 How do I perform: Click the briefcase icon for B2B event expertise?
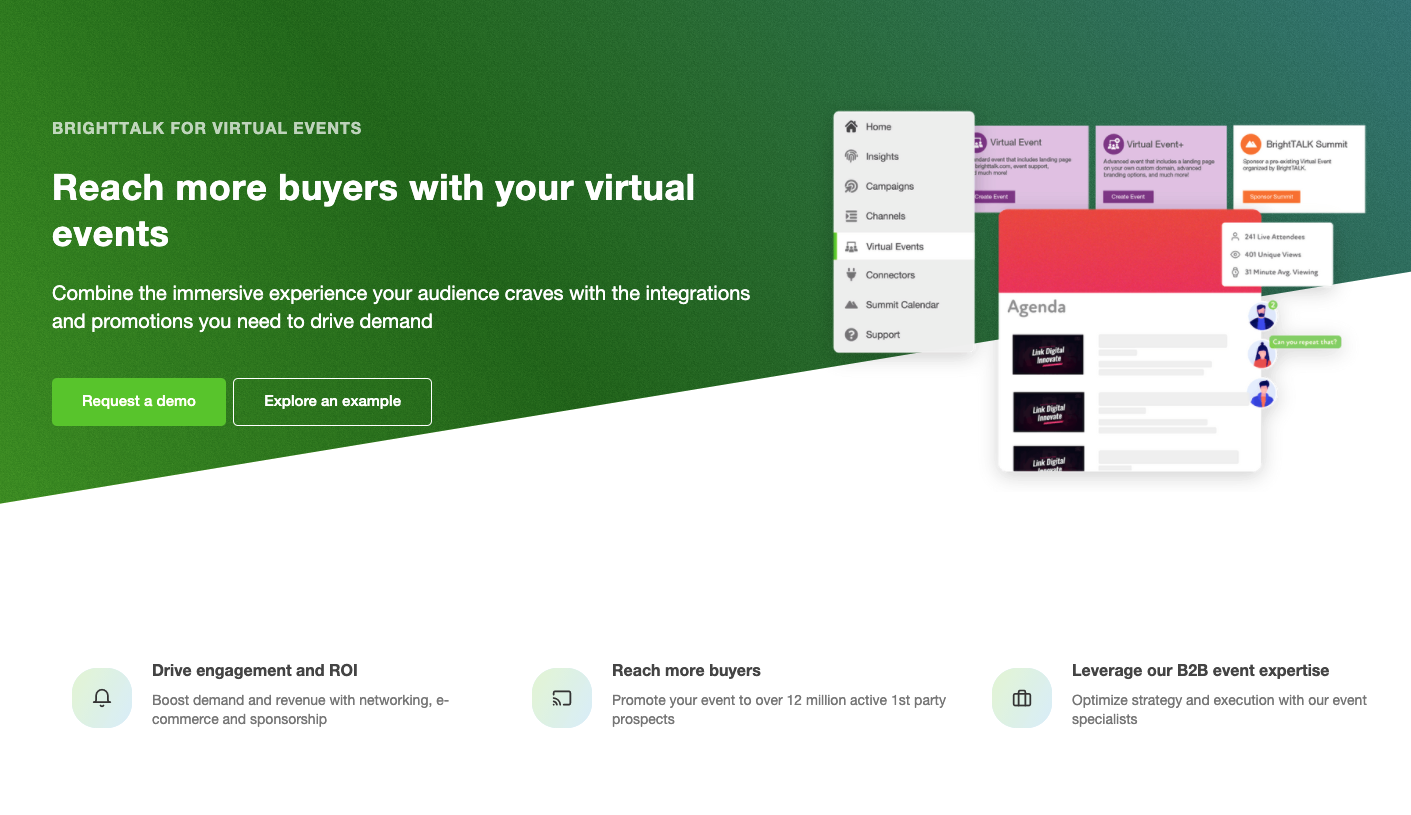pyautogui.click(x=1021, y=697)
